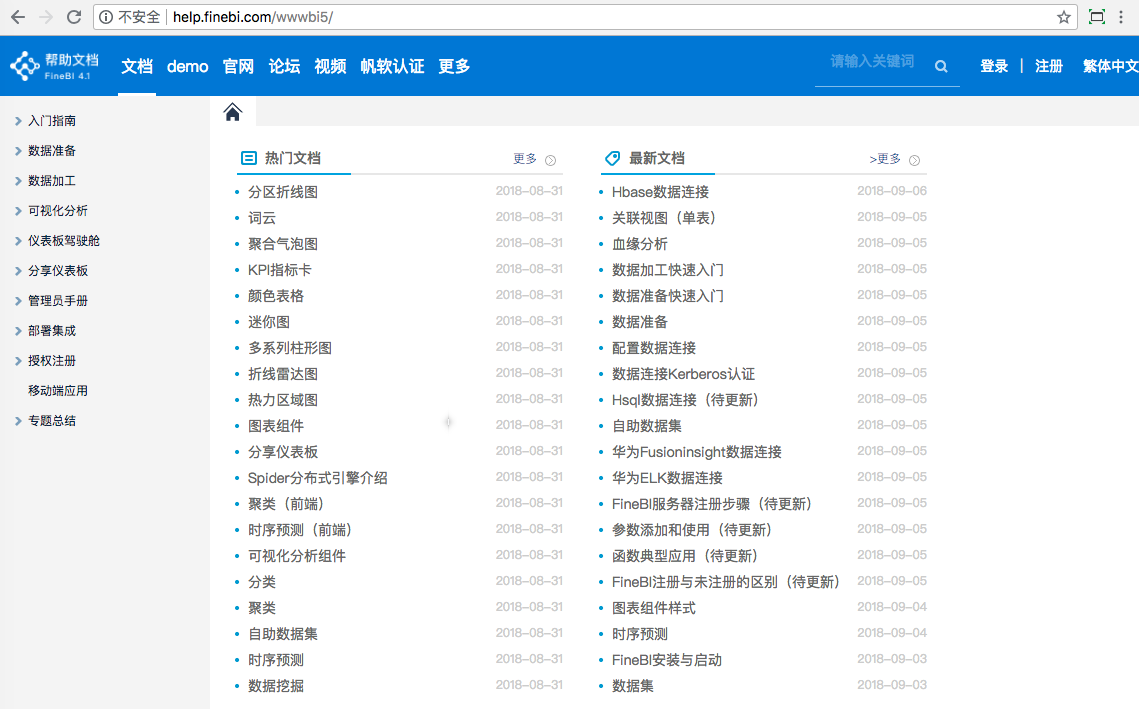Click the 登录 login link
Image resolution: width=1139 pixels, height=709 pixels.
tap(994, 66)
